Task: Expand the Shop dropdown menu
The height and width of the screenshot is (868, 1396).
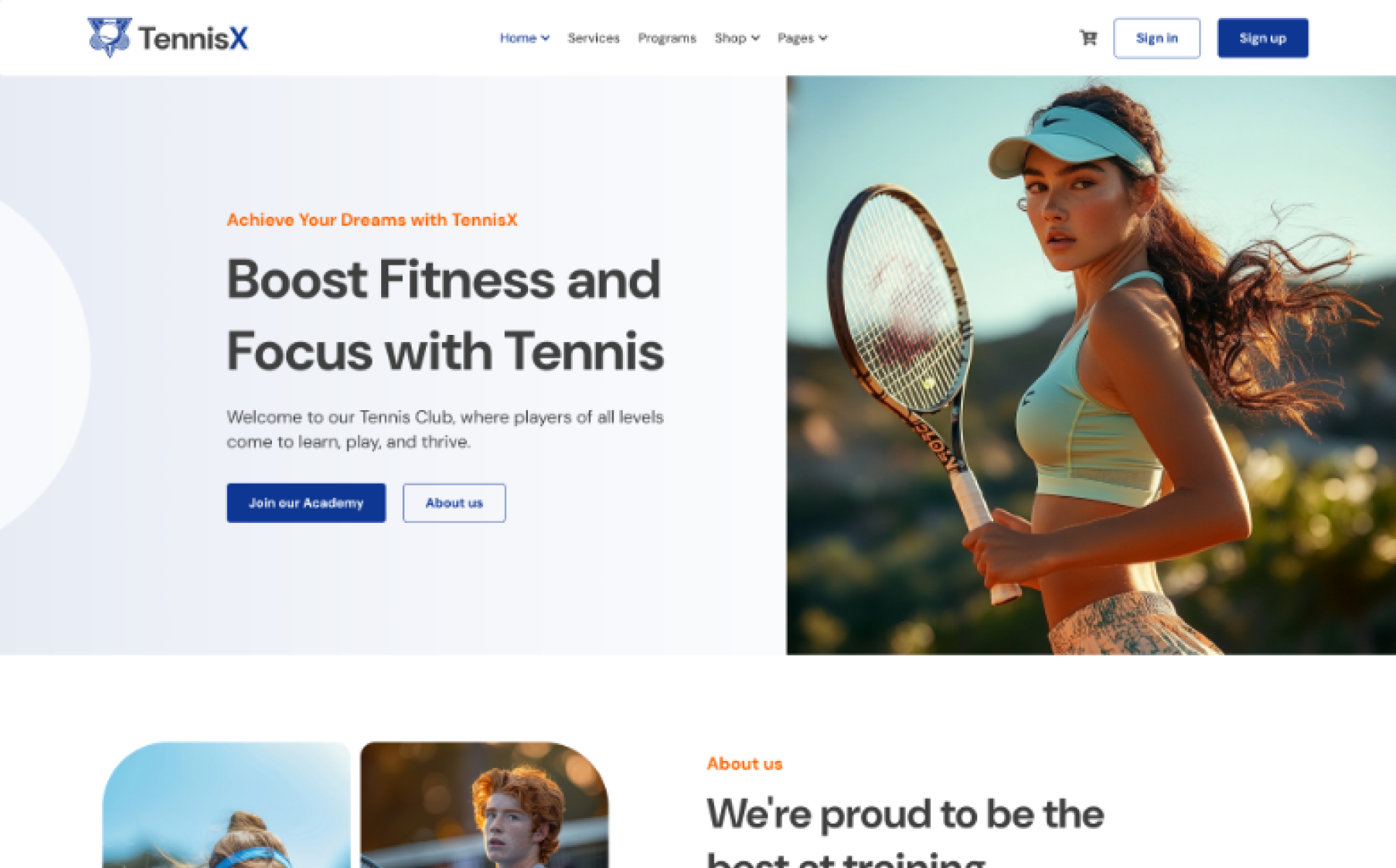Action: 737,38
